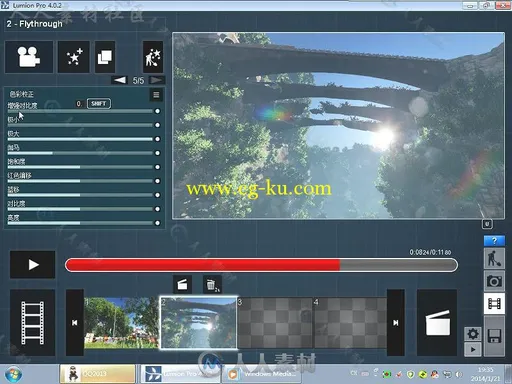Click the movie camera record icon
This screenshot has height=384, width=512.
coord(29,57)
